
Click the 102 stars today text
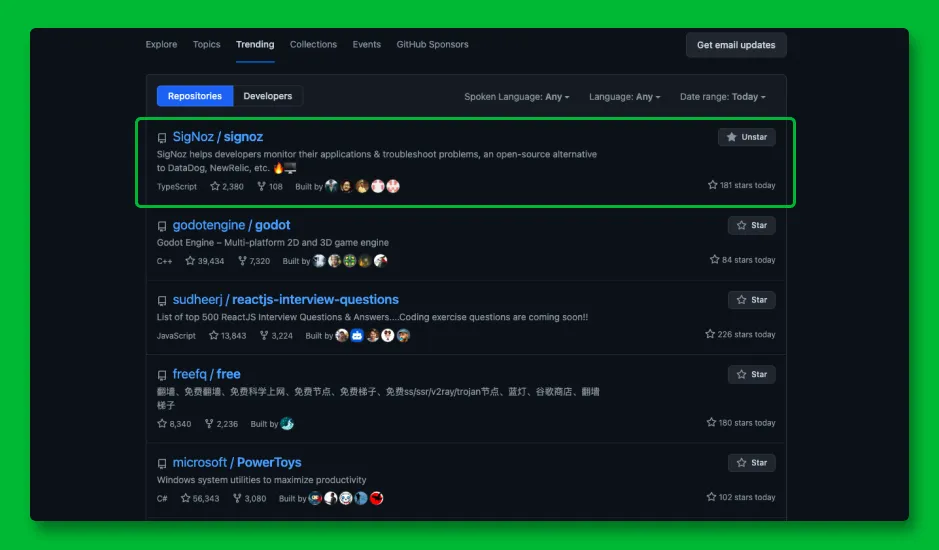click(741, 497)
